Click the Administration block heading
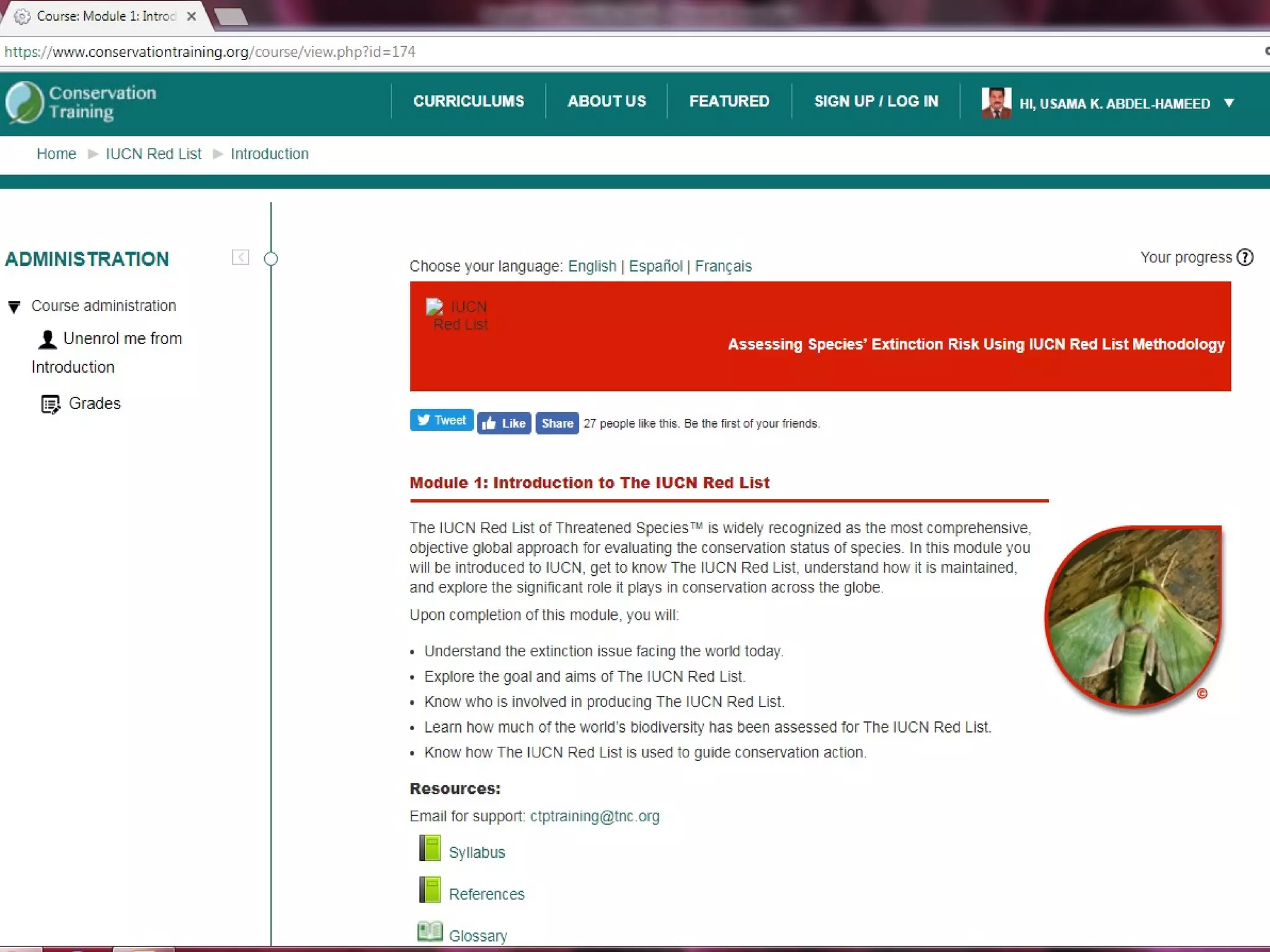The image size is (1270, 952). pyautogui.click(x=87, y=259)
